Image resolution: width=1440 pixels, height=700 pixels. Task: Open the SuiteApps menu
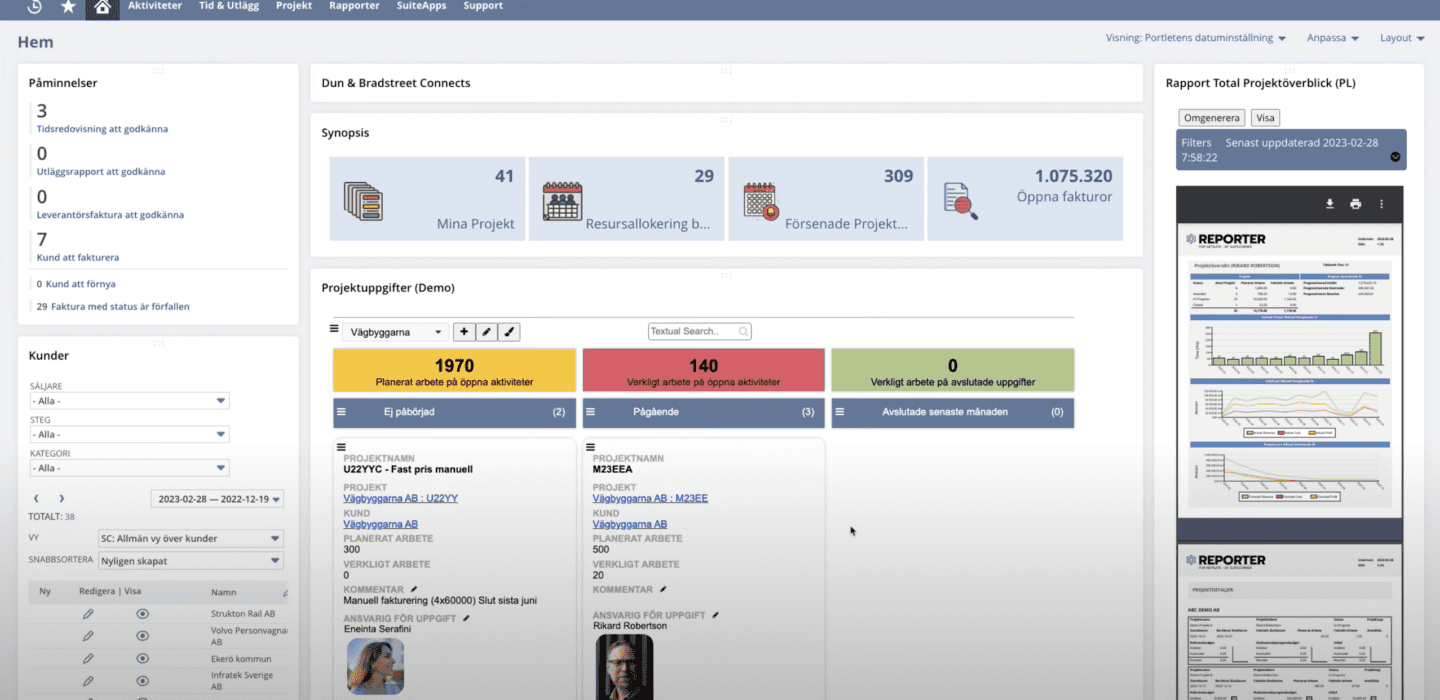(x=421, y=6)
